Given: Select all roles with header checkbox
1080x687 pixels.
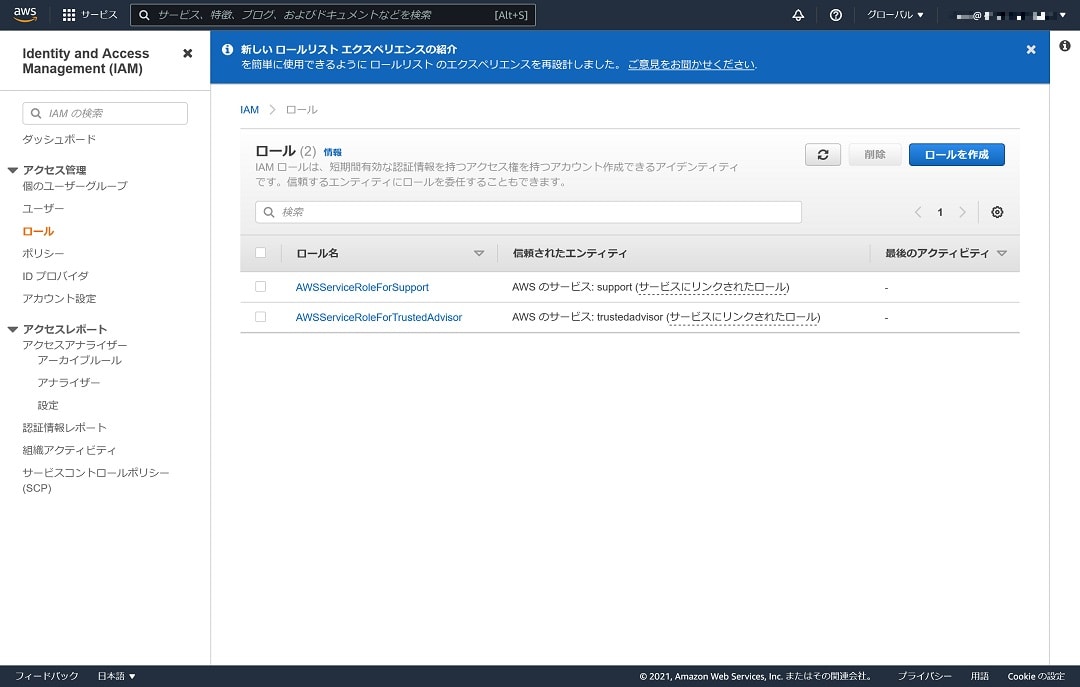Looking at the screenshot, I should 260,252.
